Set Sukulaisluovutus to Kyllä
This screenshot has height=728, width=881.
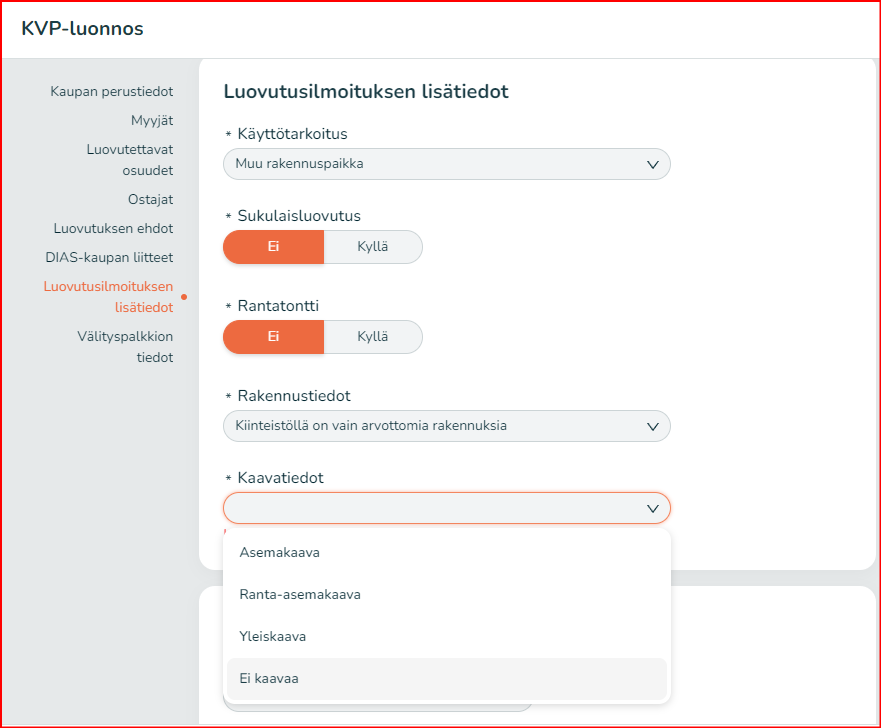tap(373, 247)
